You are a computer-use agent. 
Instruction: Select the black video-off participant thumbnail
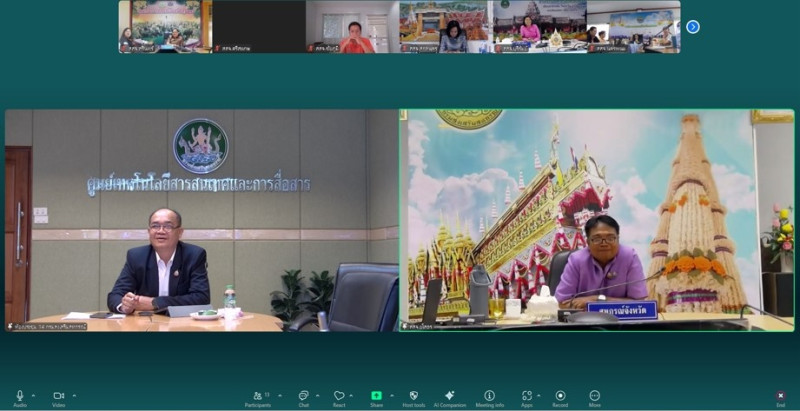[259, 27]
